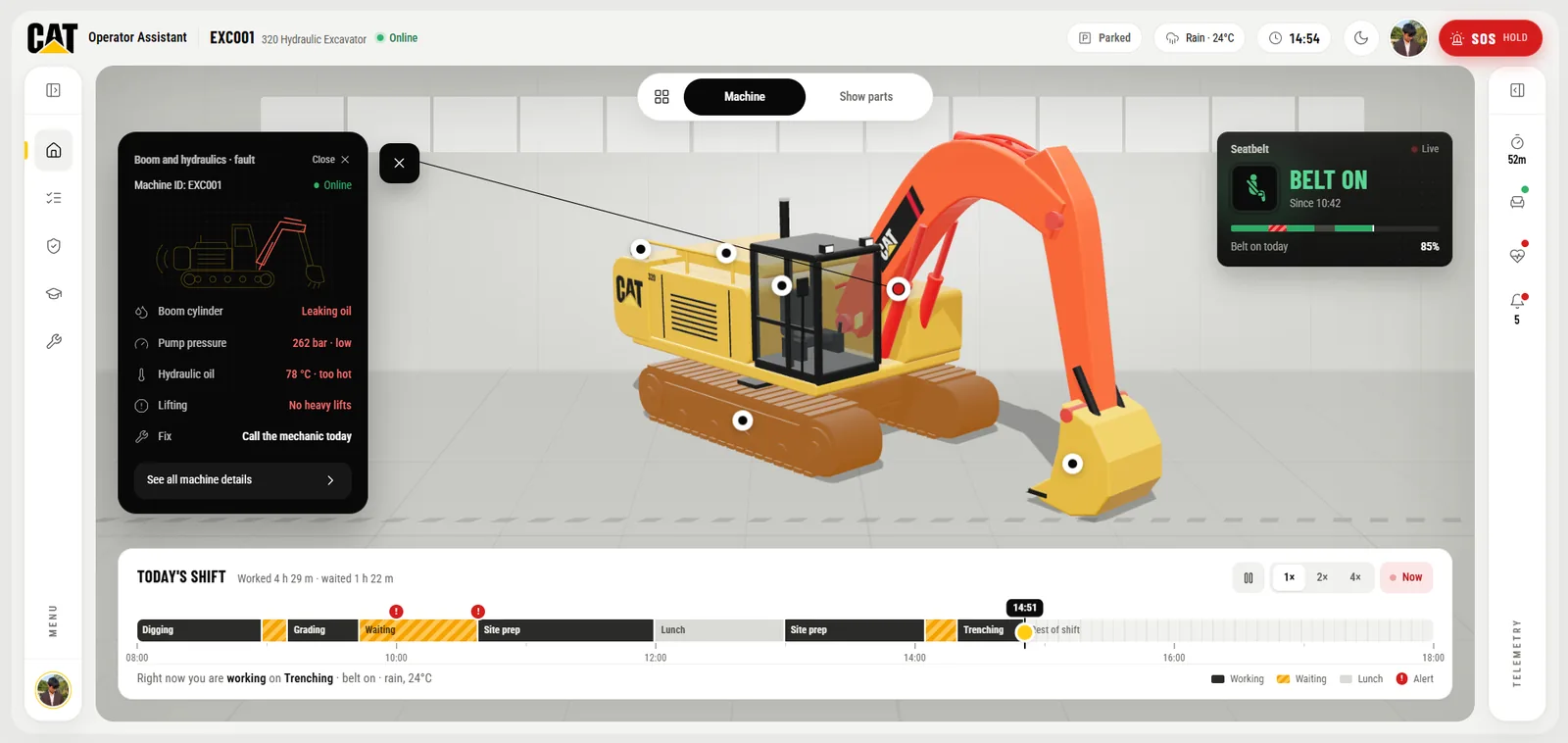Close the Boom and hydraulics panel
Viewport: 1568px width, 743px height.
click(331, 160)
